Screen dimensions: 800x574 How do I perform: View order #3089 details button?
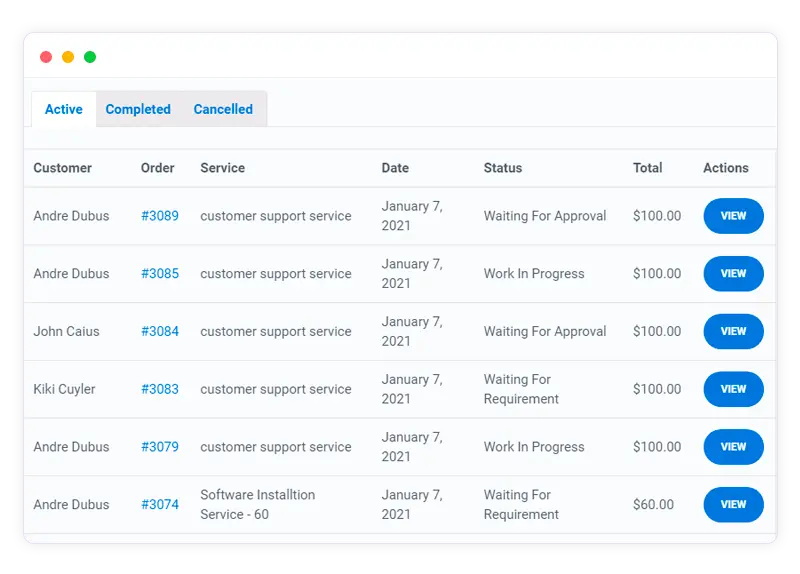(x=733, y=216)
